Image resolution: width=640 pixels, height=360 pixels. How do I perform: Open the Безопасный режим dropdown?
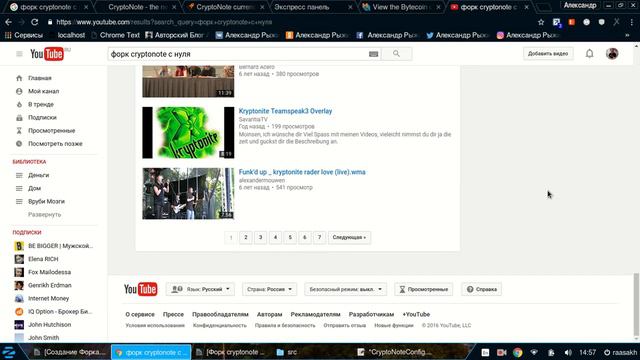345,289
